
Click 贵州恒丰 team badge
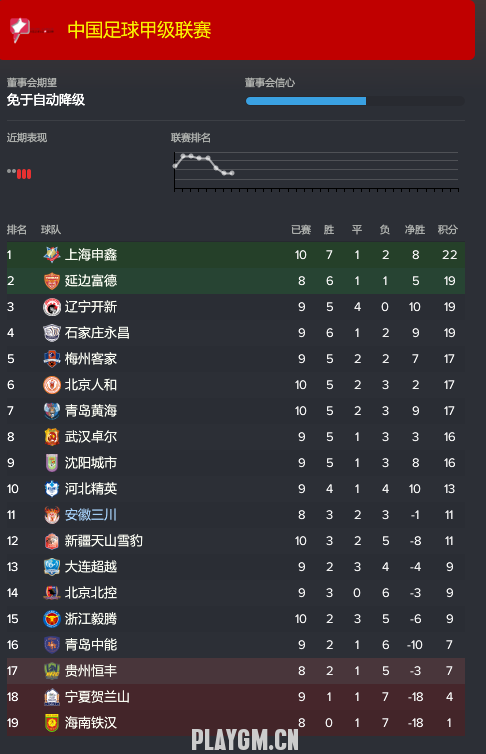(x=51, y=671)
